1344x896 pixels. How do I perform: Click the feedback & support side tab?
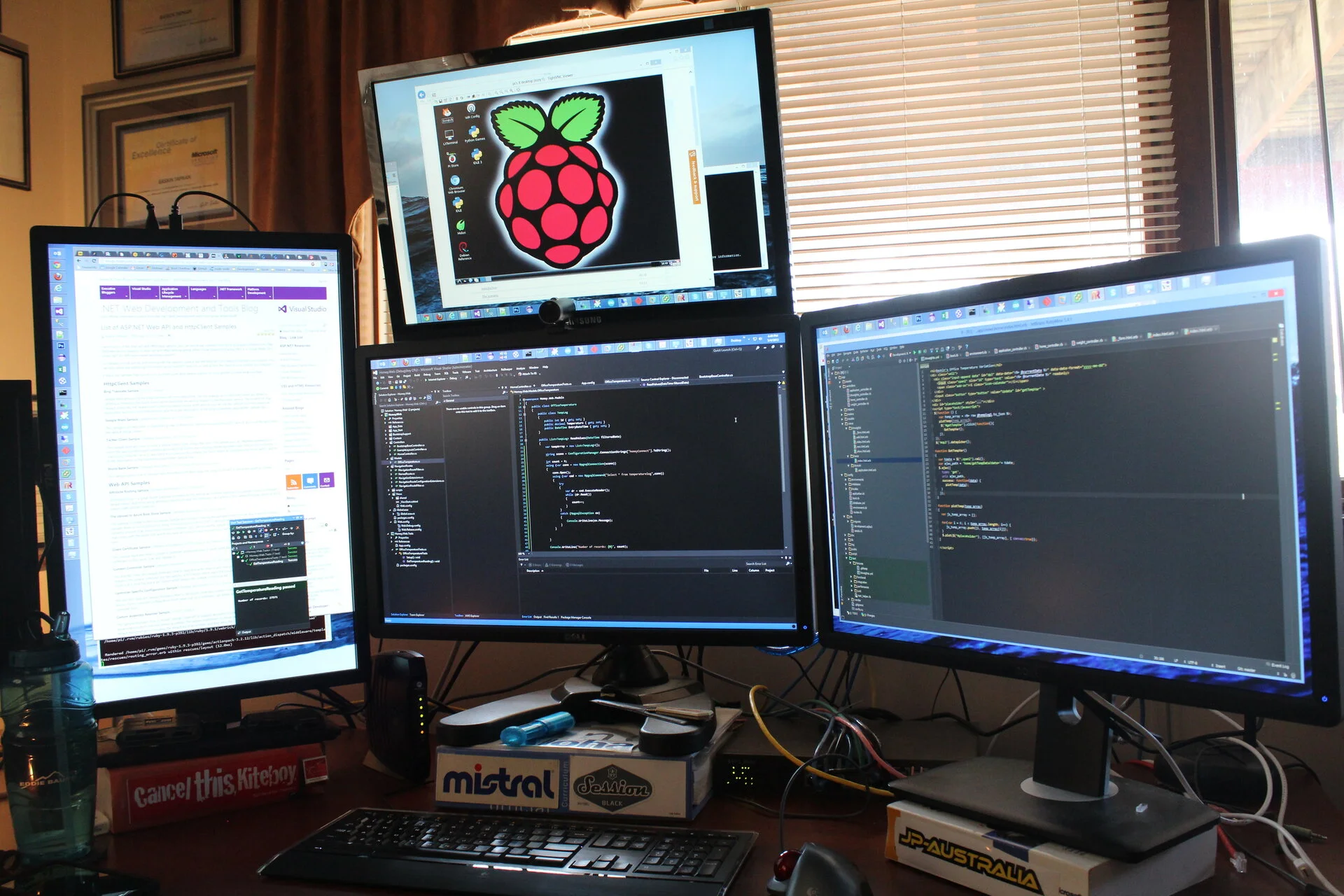point(694,176)
